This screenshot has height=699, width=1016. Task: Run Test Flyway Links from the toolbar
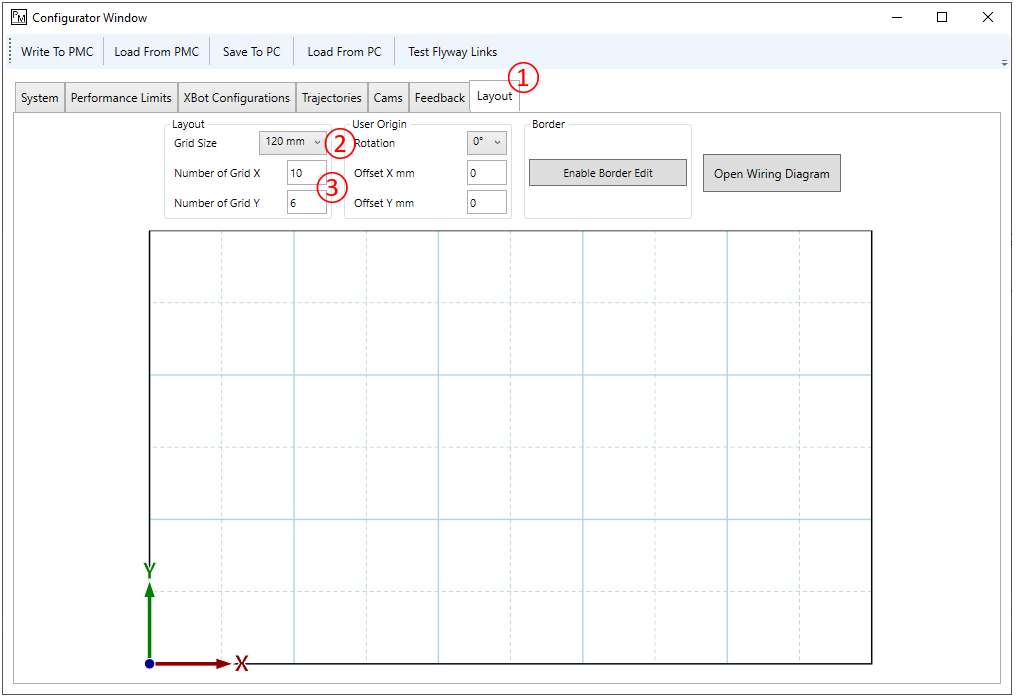tap(451, 51)
